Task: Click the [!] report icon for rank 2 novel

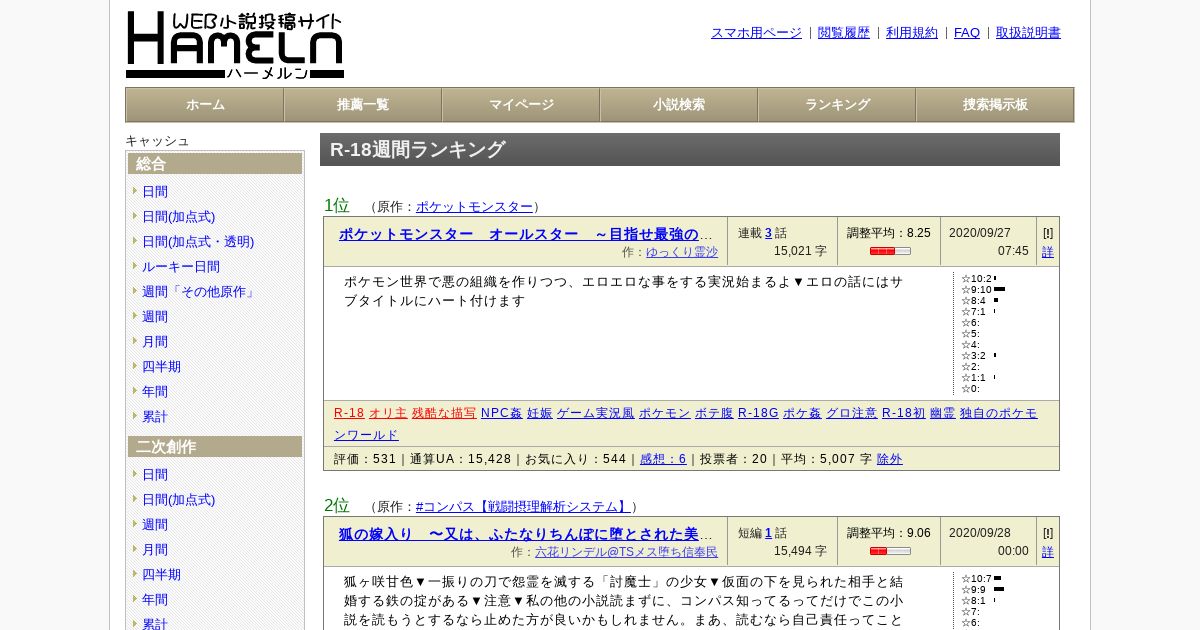Action: 1048,532
